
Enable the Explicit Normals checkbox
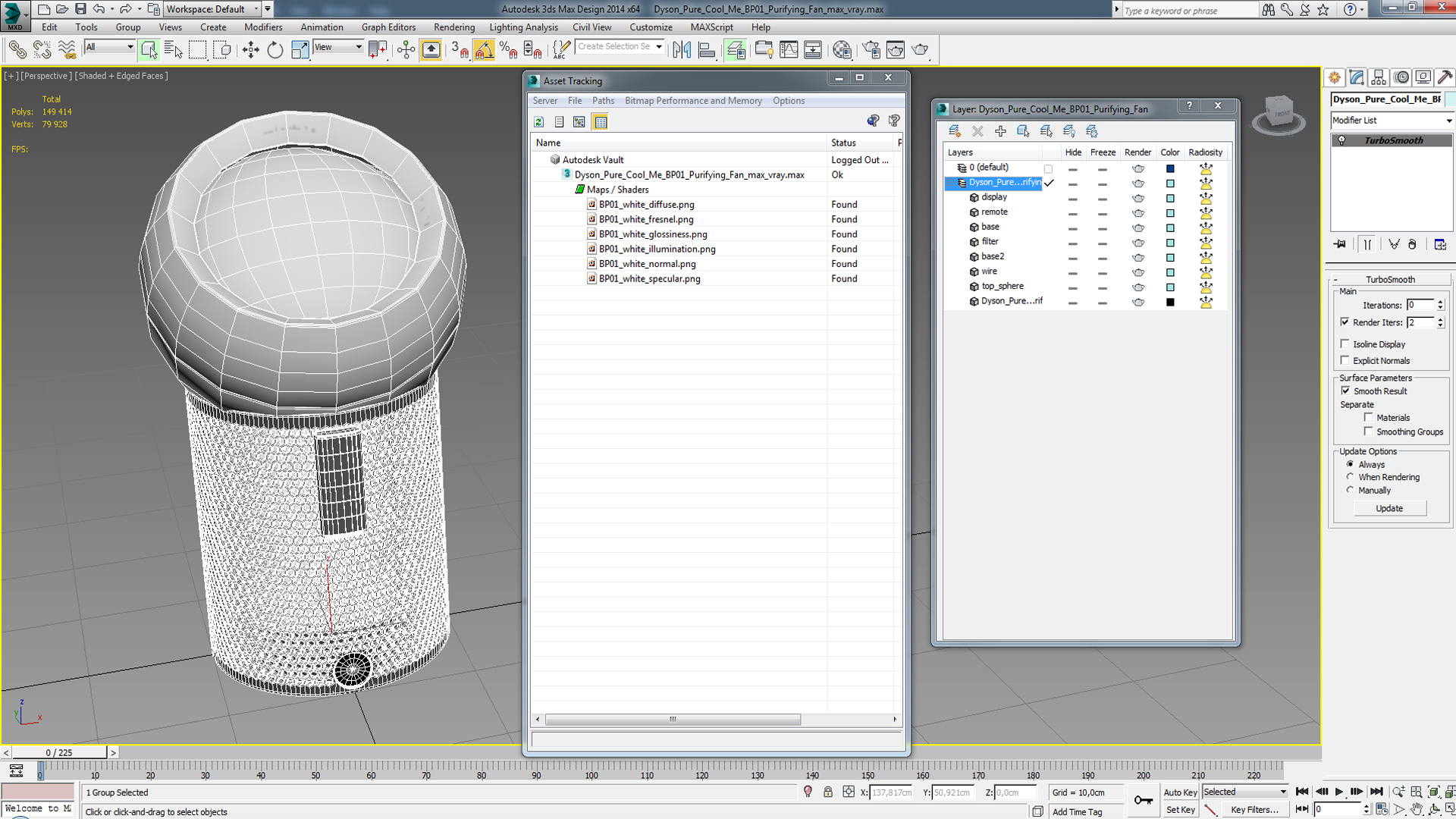click(x=1345, y=360)
